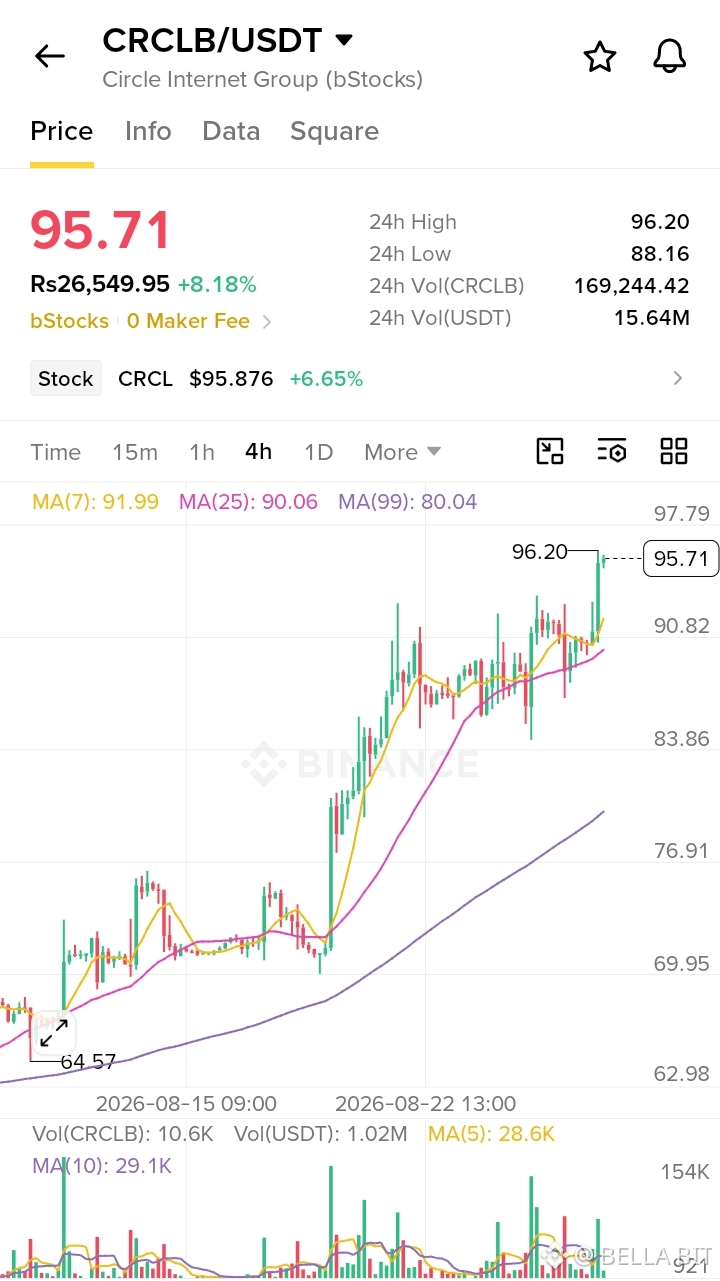Tap the Vol(USDT): 1.02M label
The image size is (720, 1281).
click(x=321, y=1134)
